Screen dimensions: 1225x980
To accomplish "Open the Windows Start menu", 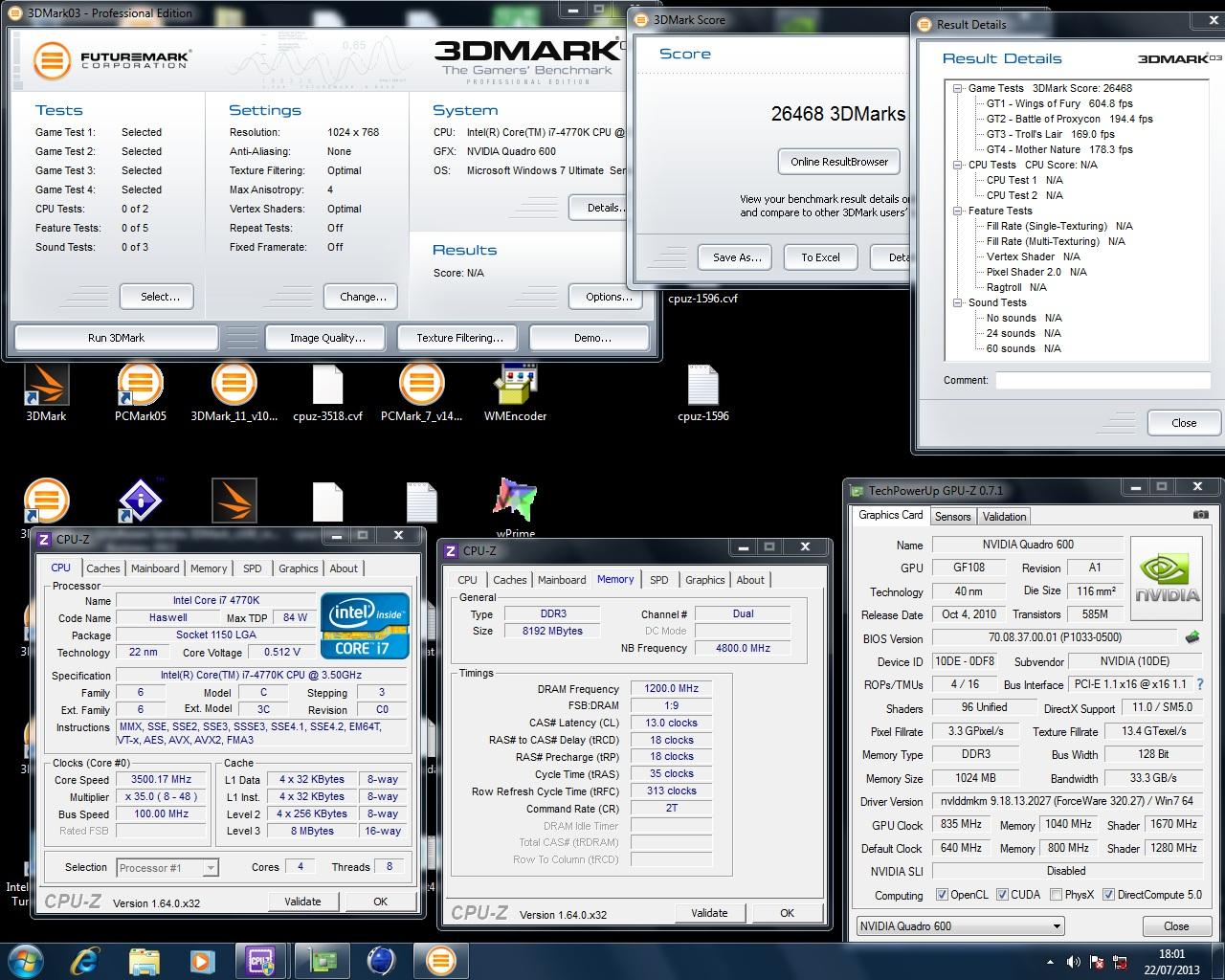I will (24, 960).
